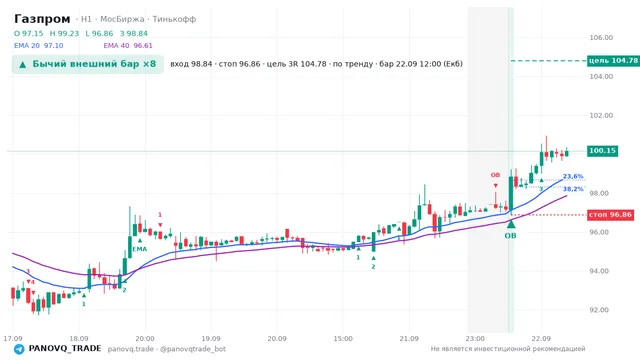Click the red OB marker above the candles
Screen dimensions: 640x360
495,175
